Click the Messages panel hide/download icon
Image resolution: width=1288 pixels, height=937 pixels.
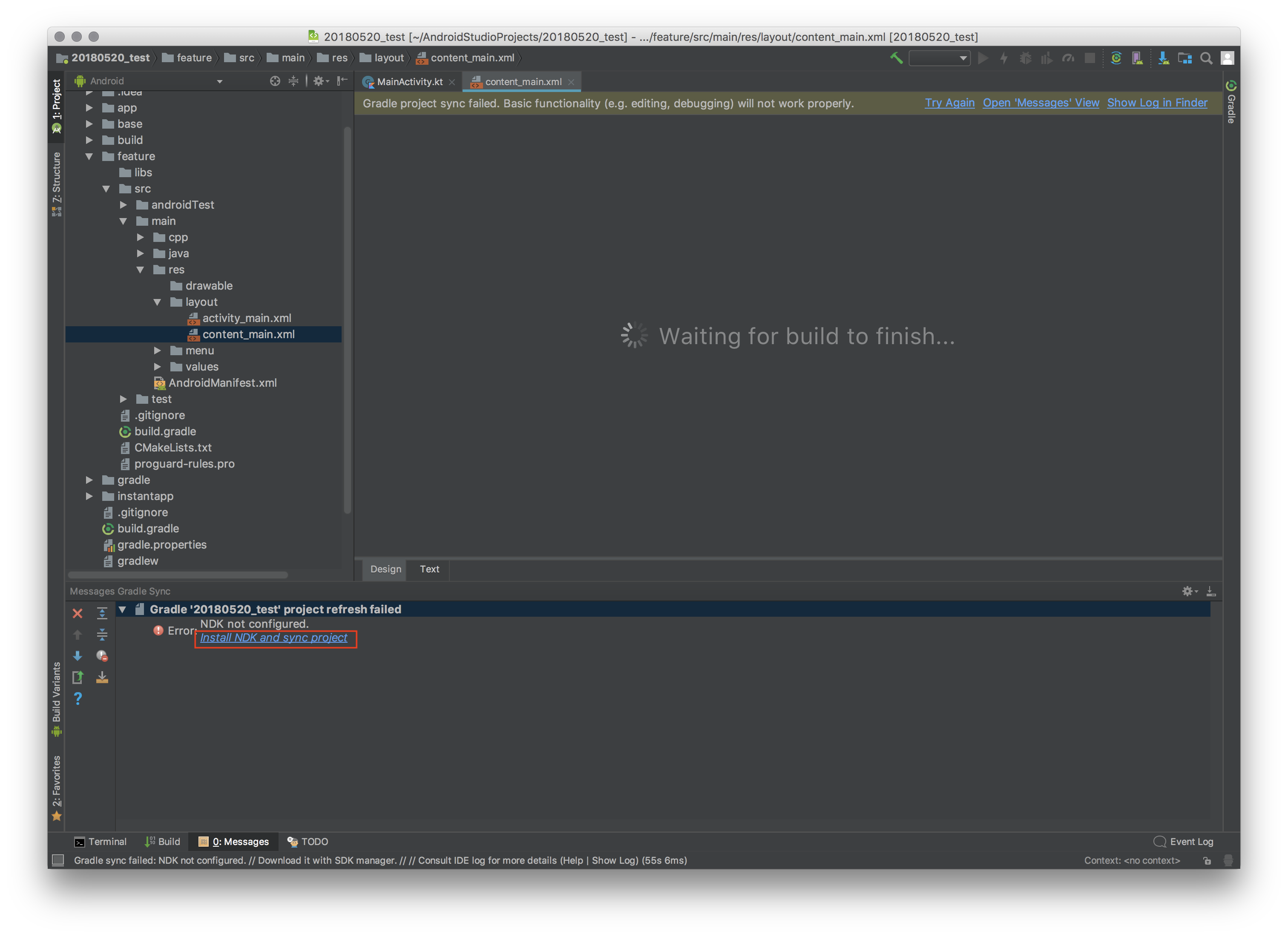[x=1211, y=591]
